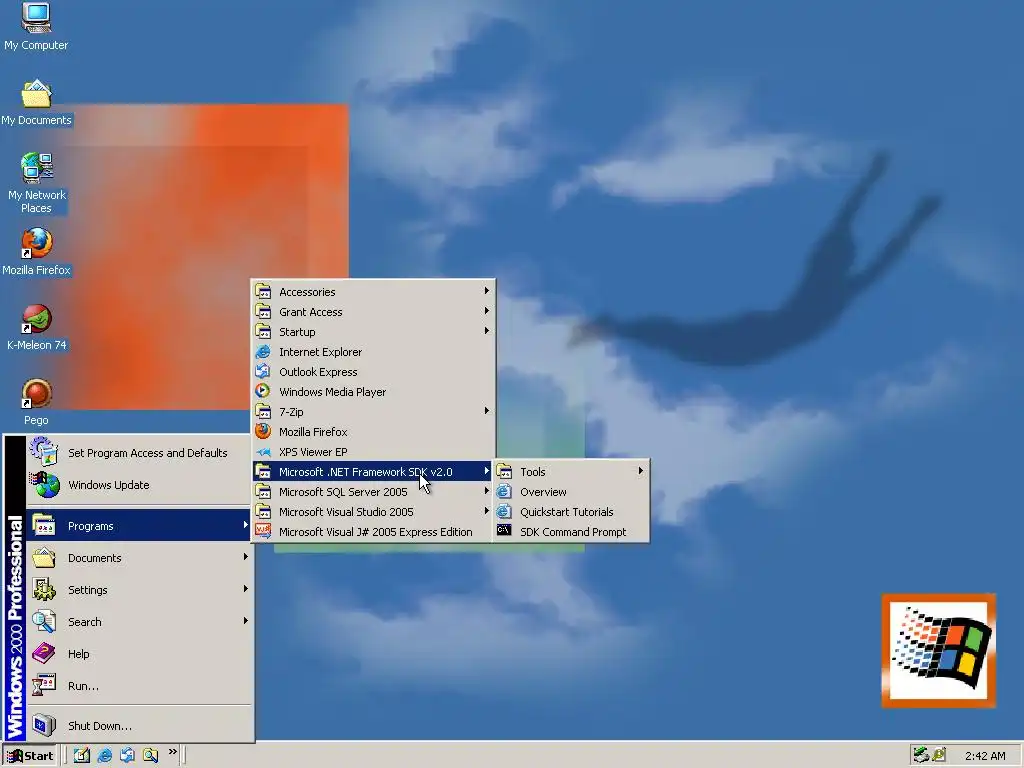Click Show Desktop icon in Quick Launch
The height and width of the screenshot is (768, 1024).
click(x=82, y=755)
